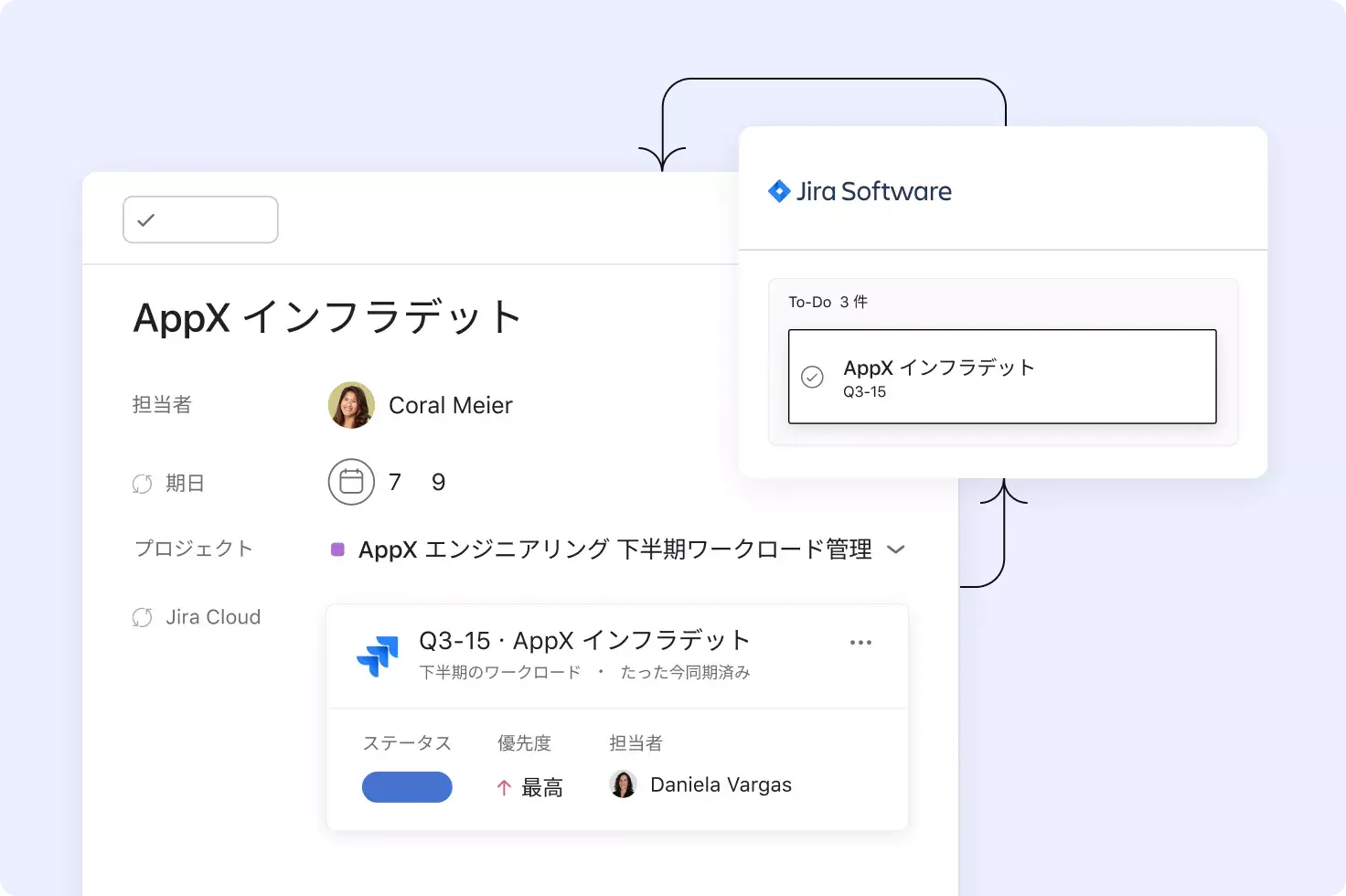Open the Q3-15 · AppX インフラデット issue link
1346x896 pixels.
(583, 640)
